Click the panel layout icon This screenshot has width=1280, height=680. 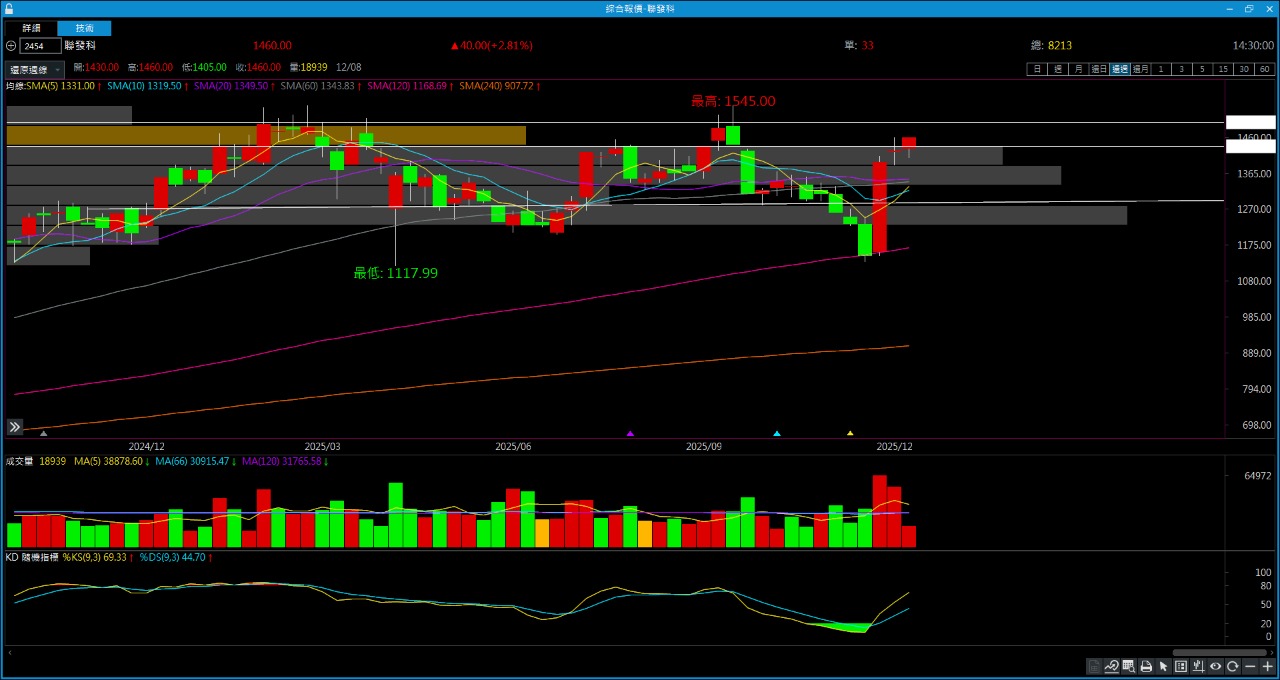(x=1181, y=666)
